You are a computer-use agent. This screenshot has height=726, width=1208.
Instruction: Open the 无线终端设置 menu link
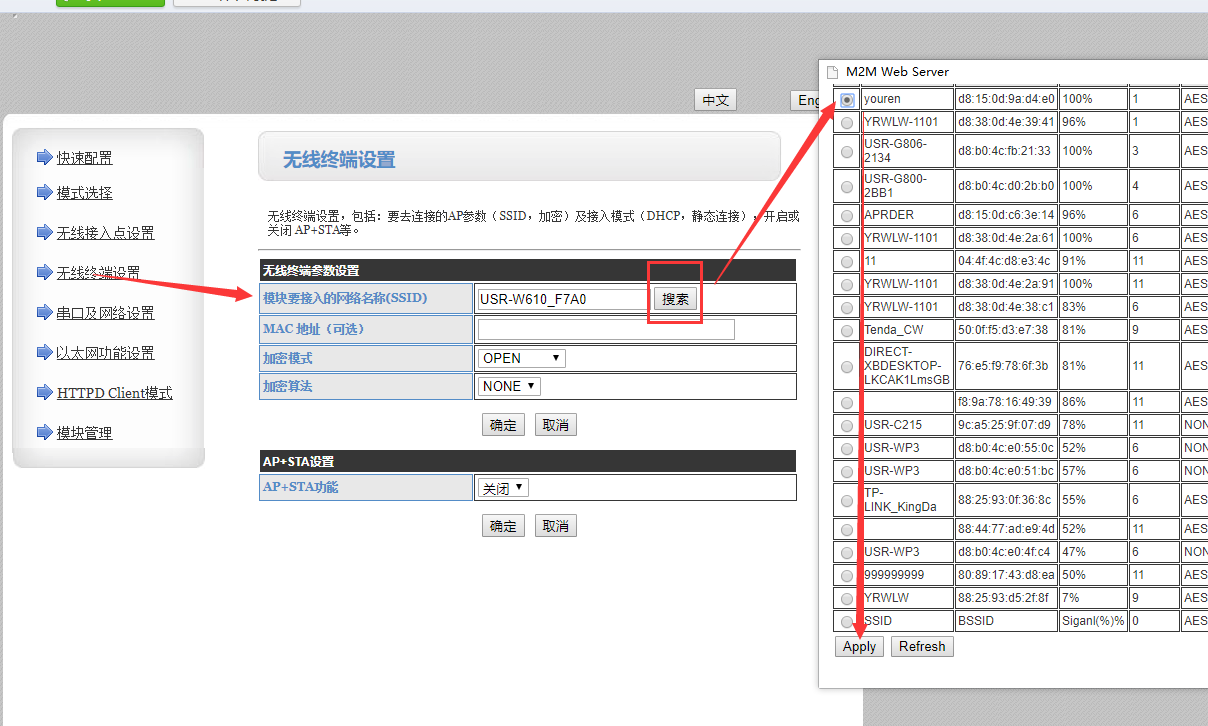(x=98, y=273)
